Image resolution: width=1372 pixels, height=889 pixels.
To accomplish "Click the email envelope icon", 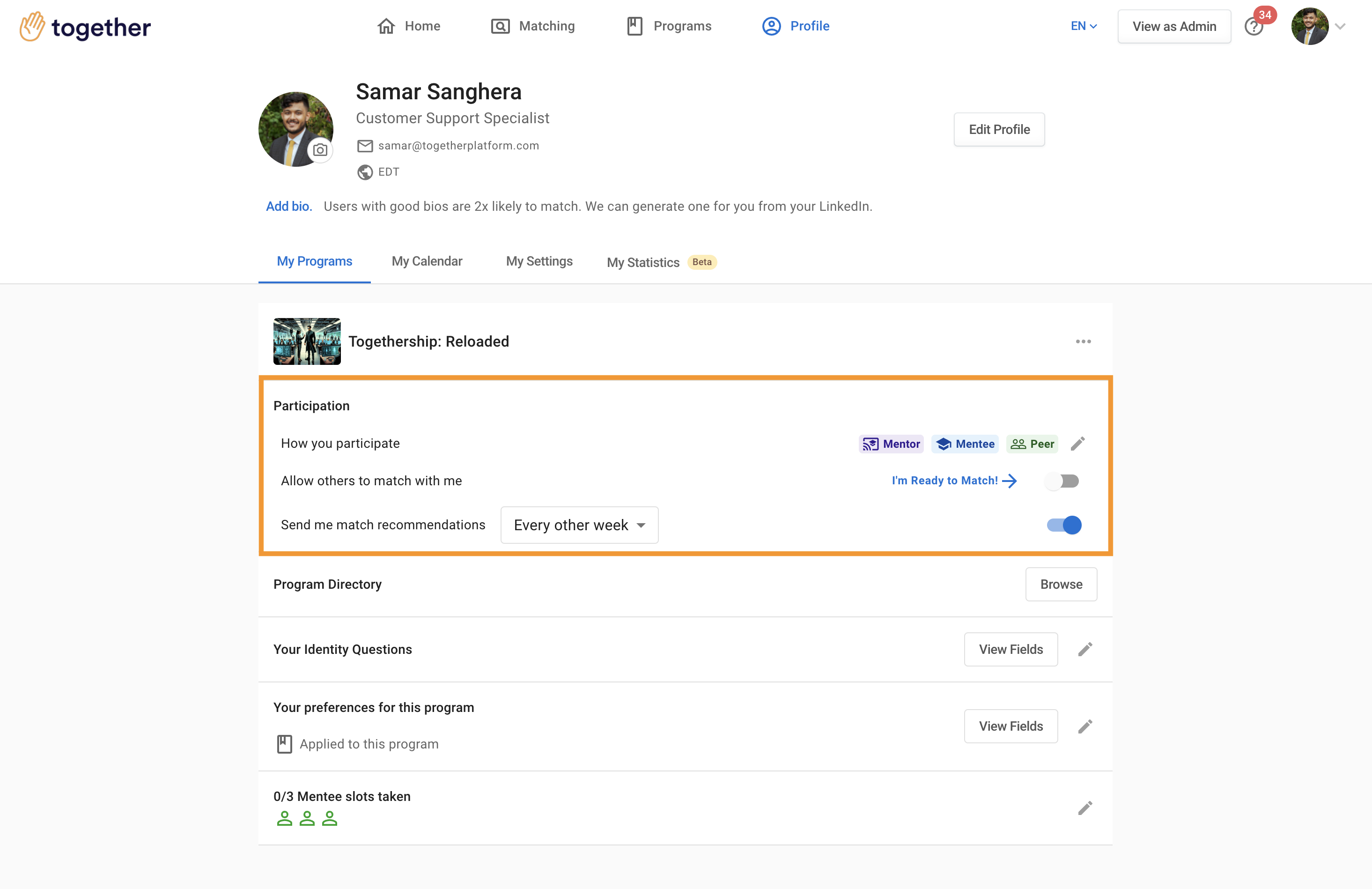I will 365,146.
